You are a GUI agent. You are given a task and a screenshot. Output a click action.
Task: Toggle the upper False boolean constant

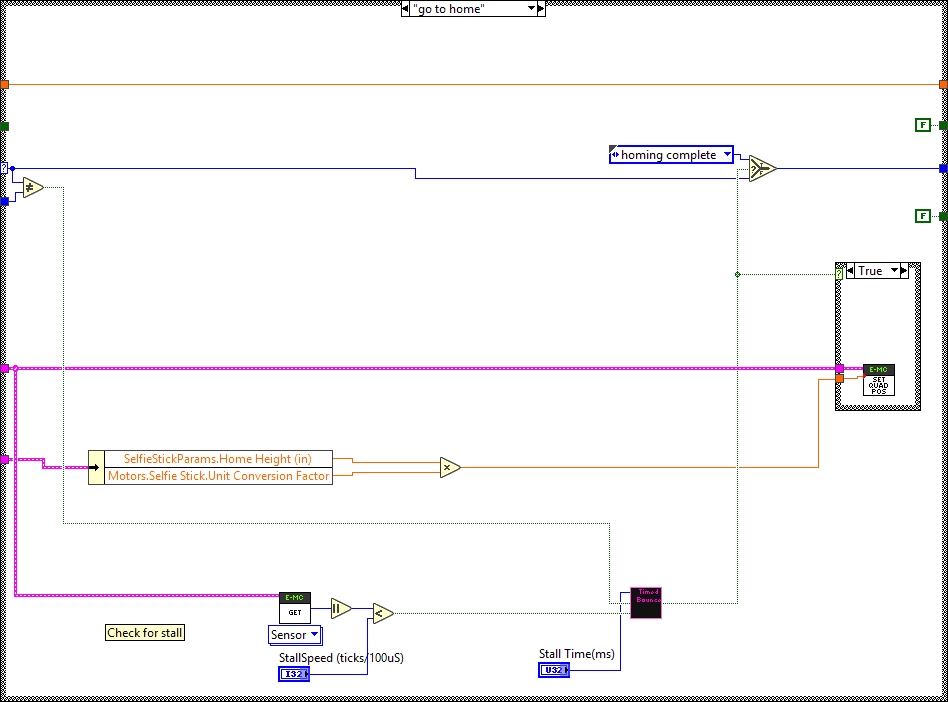point(923,125)
